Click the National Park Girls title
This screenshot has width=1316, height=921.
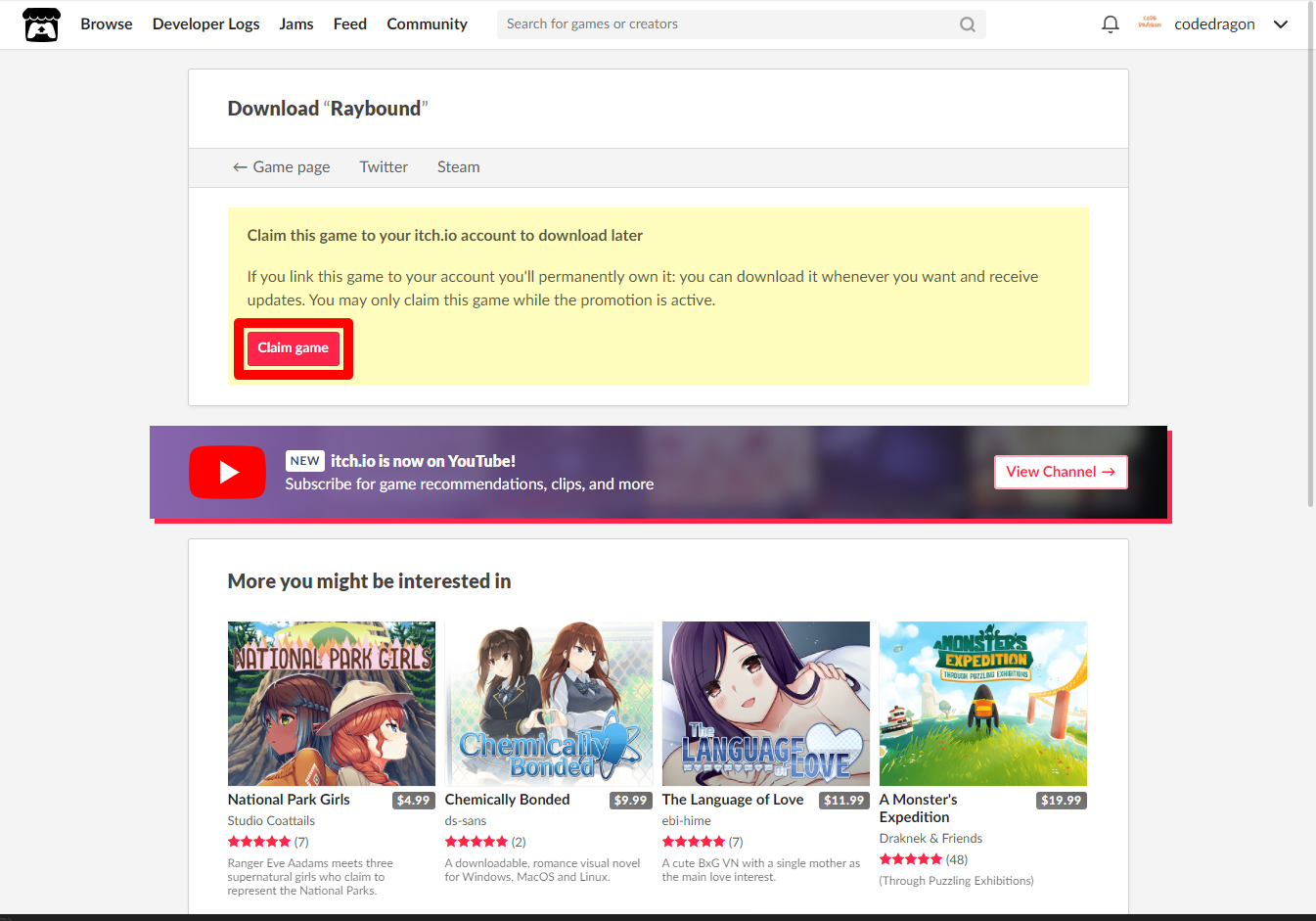coord(289,800)
